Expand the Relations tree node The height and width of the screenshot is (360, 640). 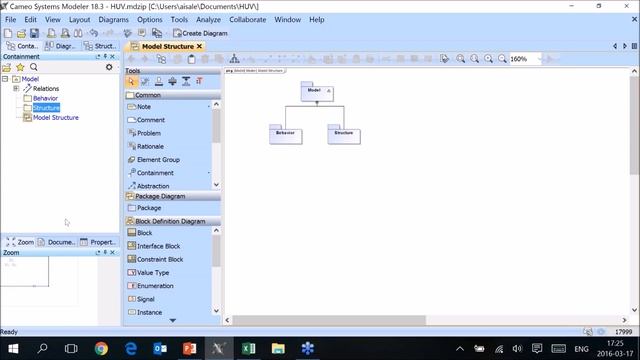(16, 88)
